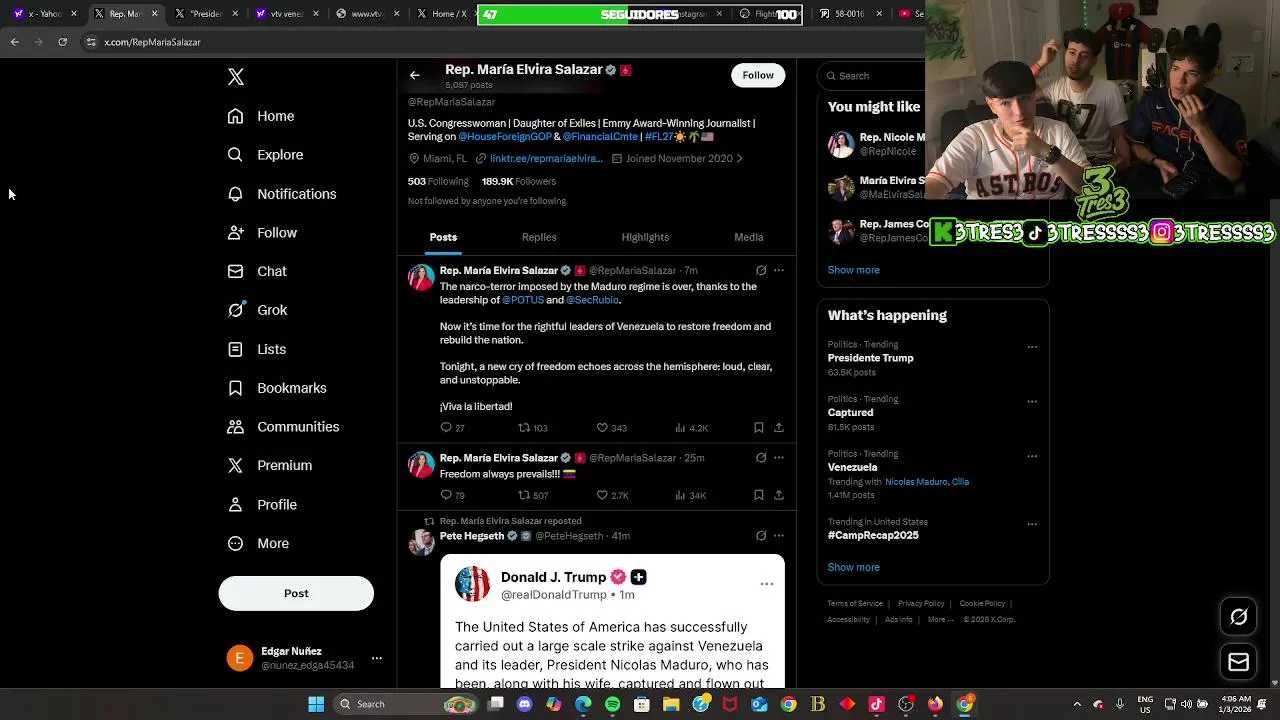Open floating Grok button
The height and width of the screenshot is (720, 1280).
click(x=1239, y=617)
